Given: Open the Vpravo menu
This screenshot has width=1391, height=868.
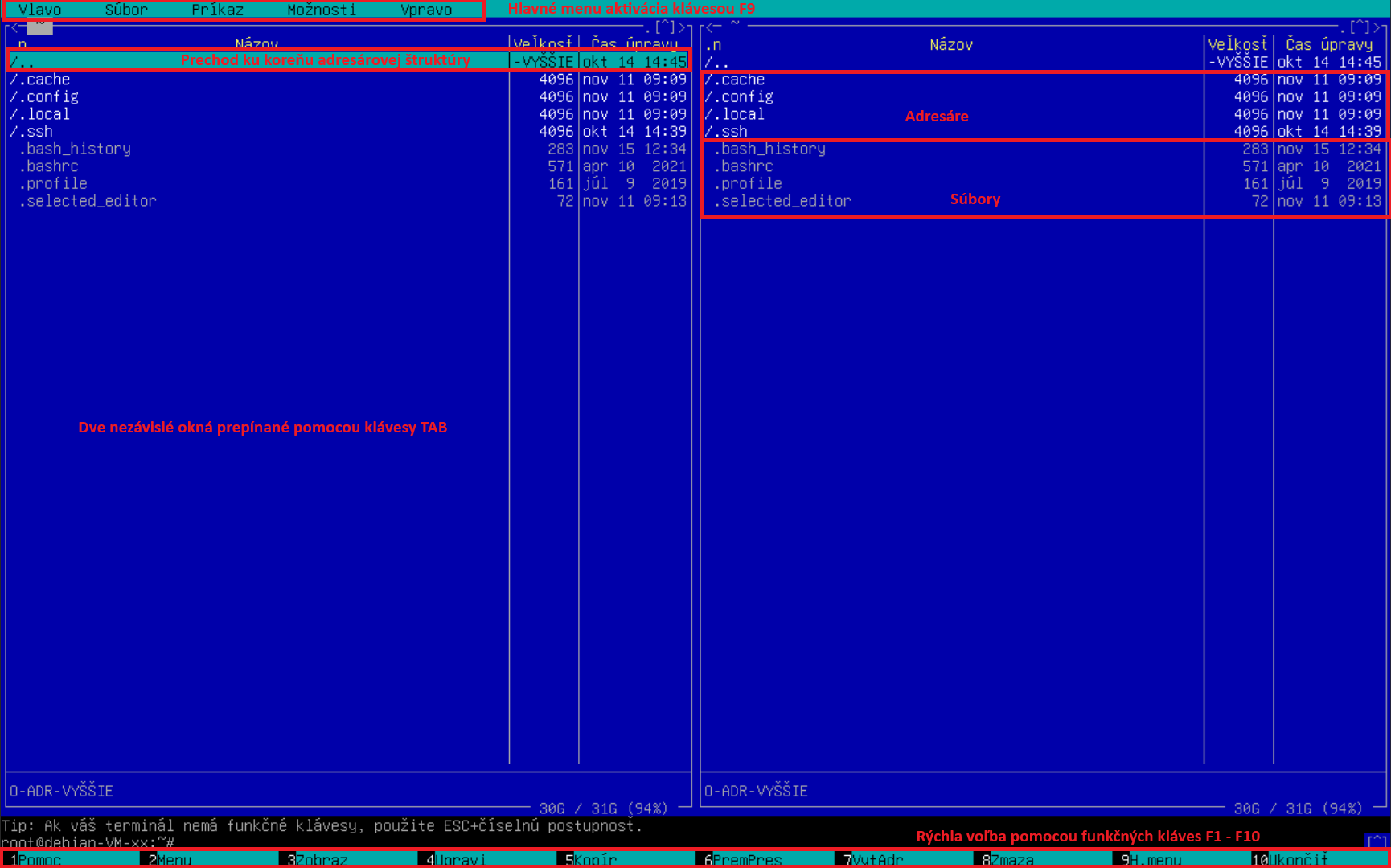Looking at the screenshot, I should tap(426, 10).
